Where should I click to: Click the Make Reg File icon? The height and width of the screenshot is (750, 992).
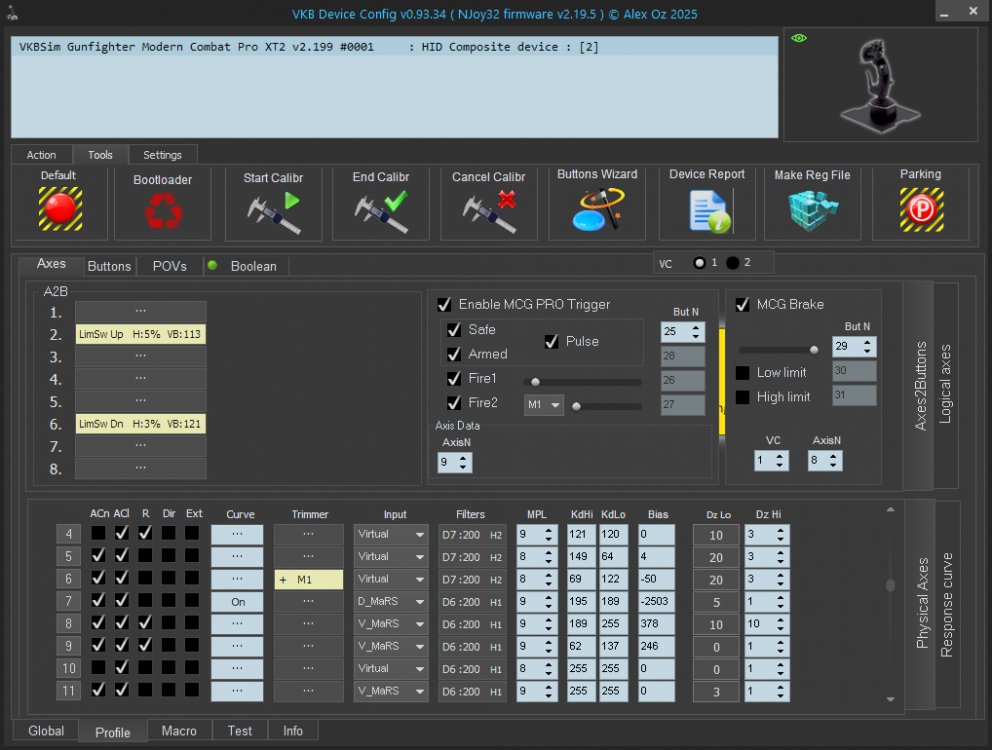(812, 211)
